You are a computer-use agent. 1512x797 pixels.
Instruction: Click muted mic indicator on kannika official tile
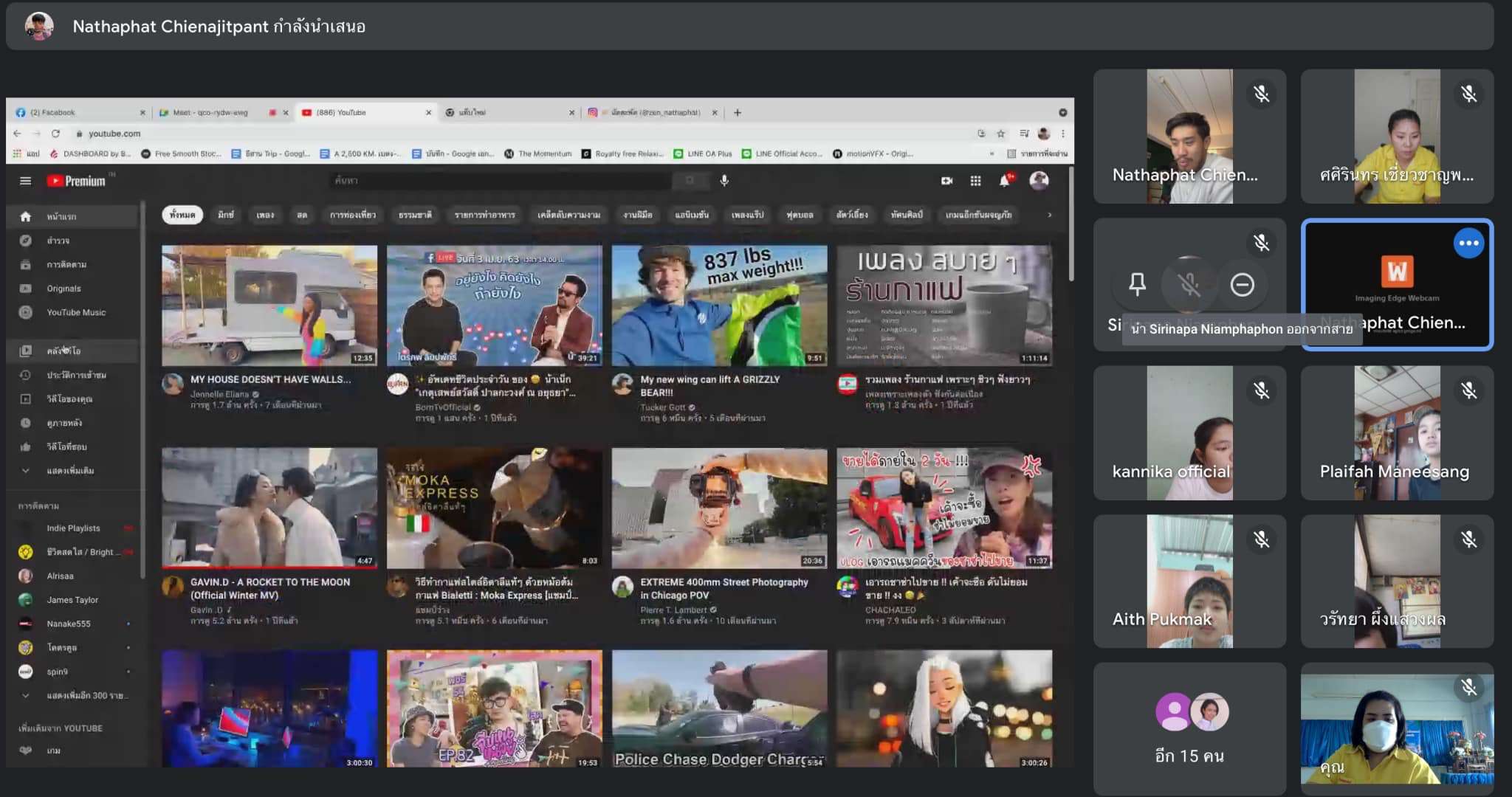coord(1261,390)
